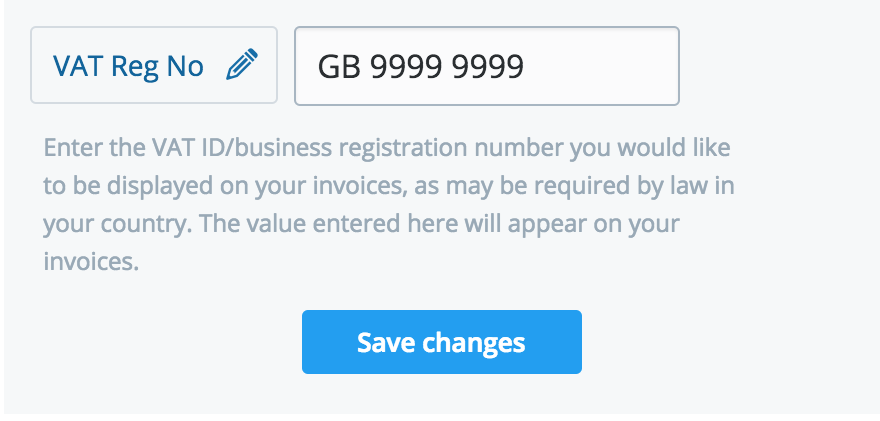Edit the VAT Reg No label

[242, 66]
